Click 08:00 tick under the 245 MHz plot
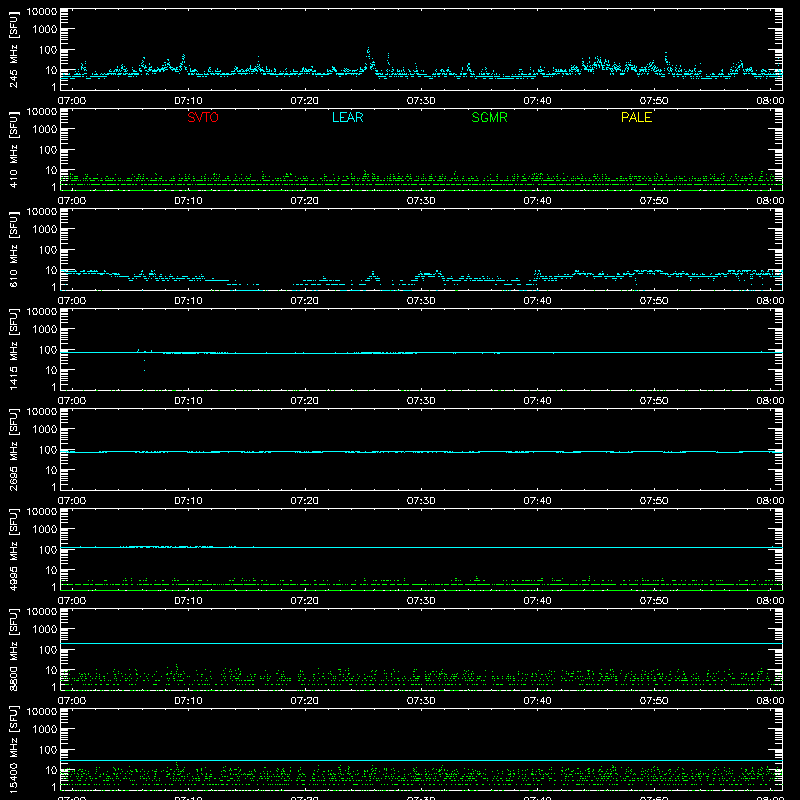 tap(770, 101)
